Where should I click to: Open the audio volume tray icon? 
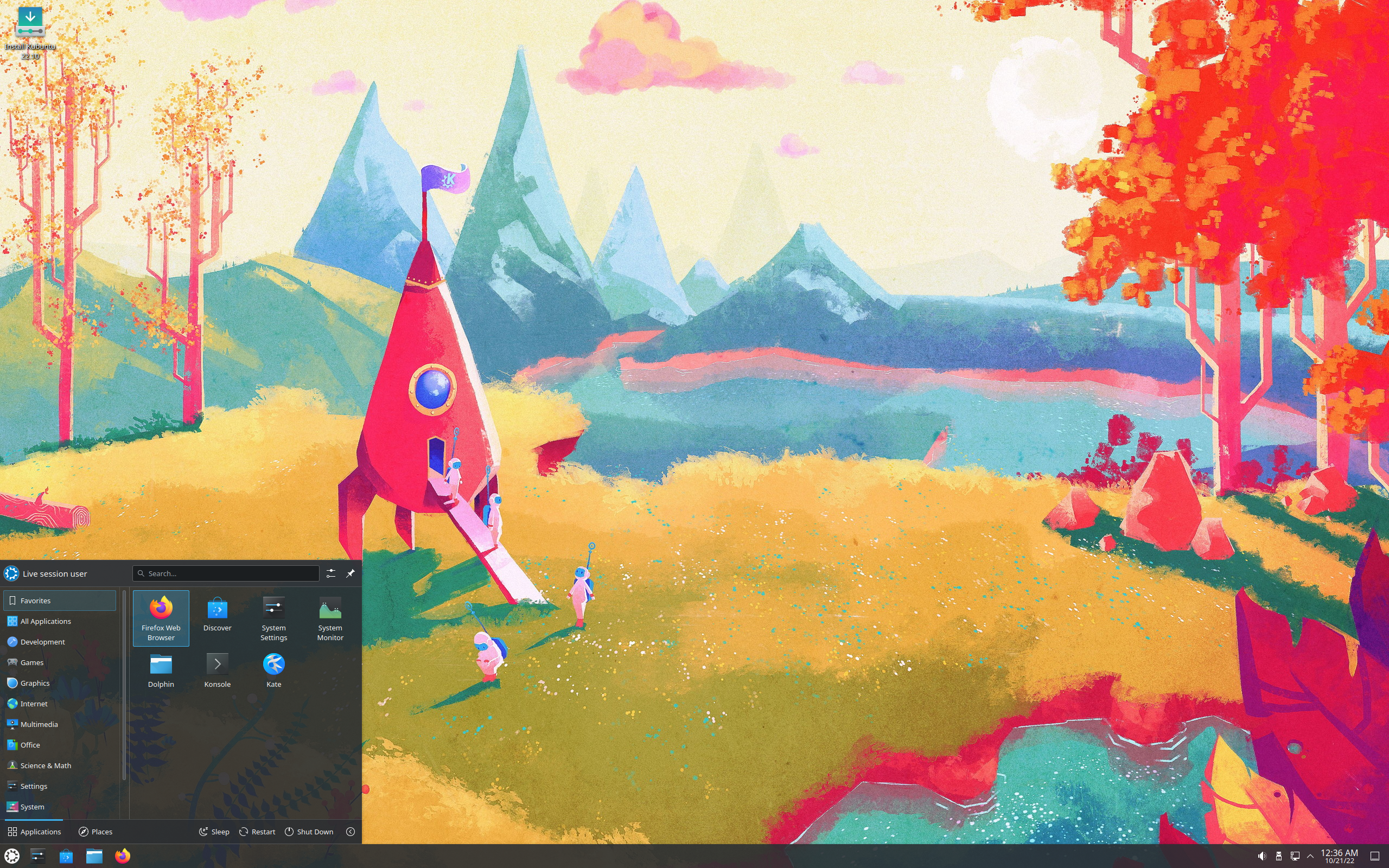pos(1261,856)
